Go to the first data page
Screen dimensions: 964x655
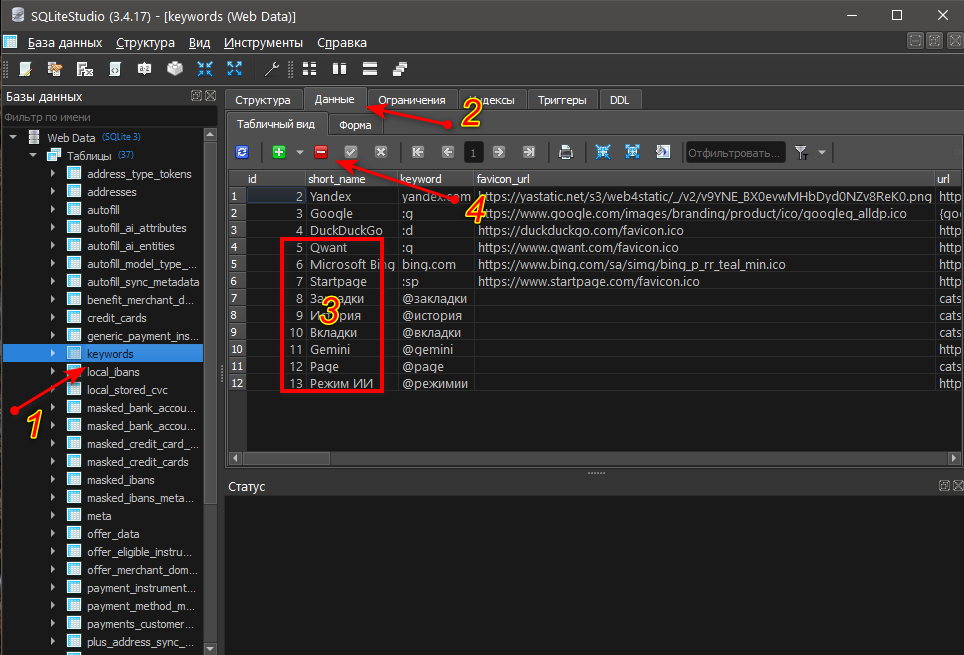click(418, 152)
